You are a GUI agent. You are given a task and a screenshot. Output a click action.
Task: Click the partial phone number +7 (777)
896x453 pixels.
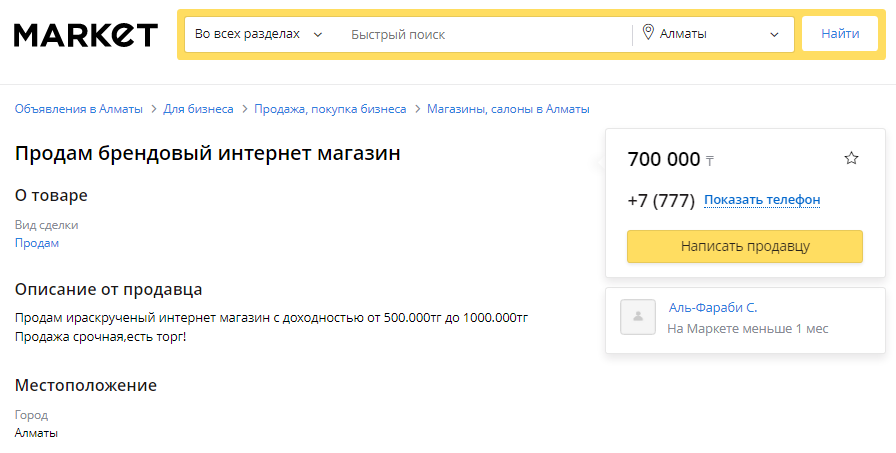pyautogui.click(x=661, y=201)
